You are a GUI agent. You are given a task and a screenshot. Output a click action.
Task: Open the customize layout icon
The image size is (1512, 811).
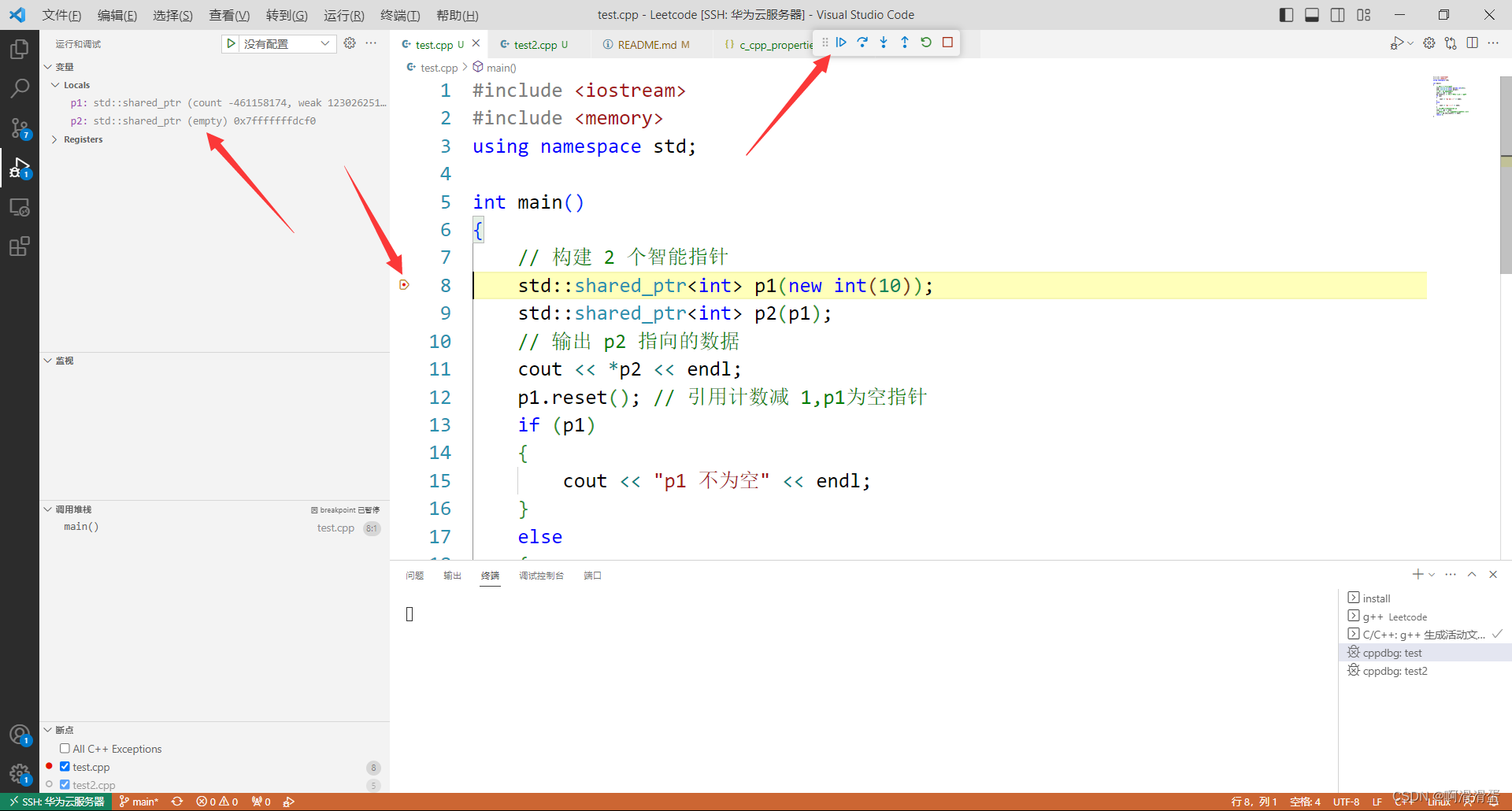[1363, 15]
